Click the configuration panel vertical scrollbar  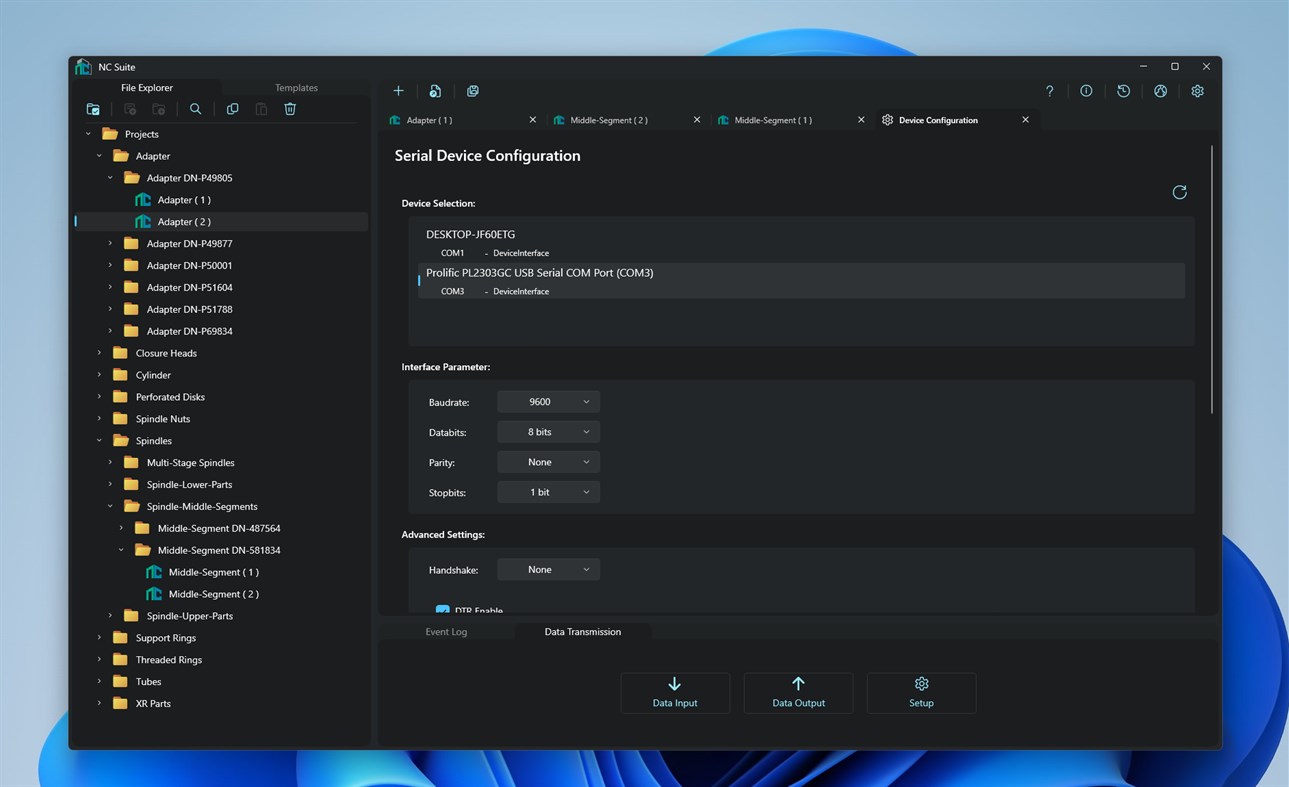click(x=1212, y=280)
